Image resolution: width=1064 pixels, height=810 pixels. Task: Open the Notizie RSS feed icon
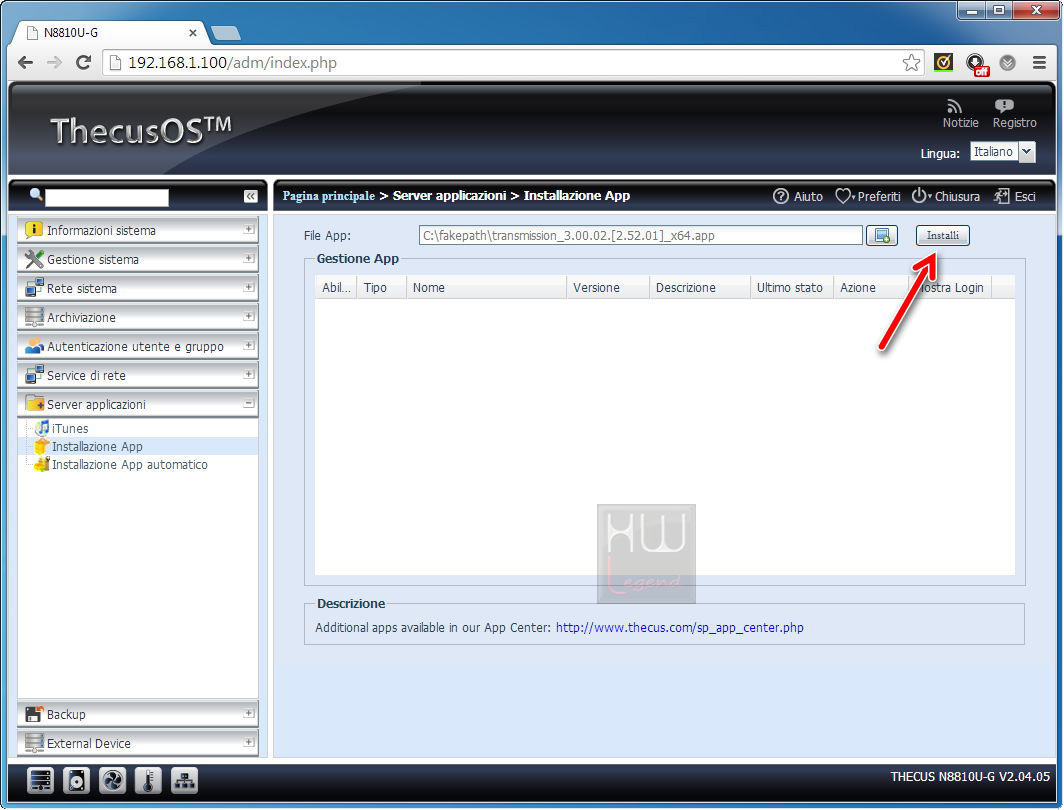pyautogui.click(x=954, y=107)
